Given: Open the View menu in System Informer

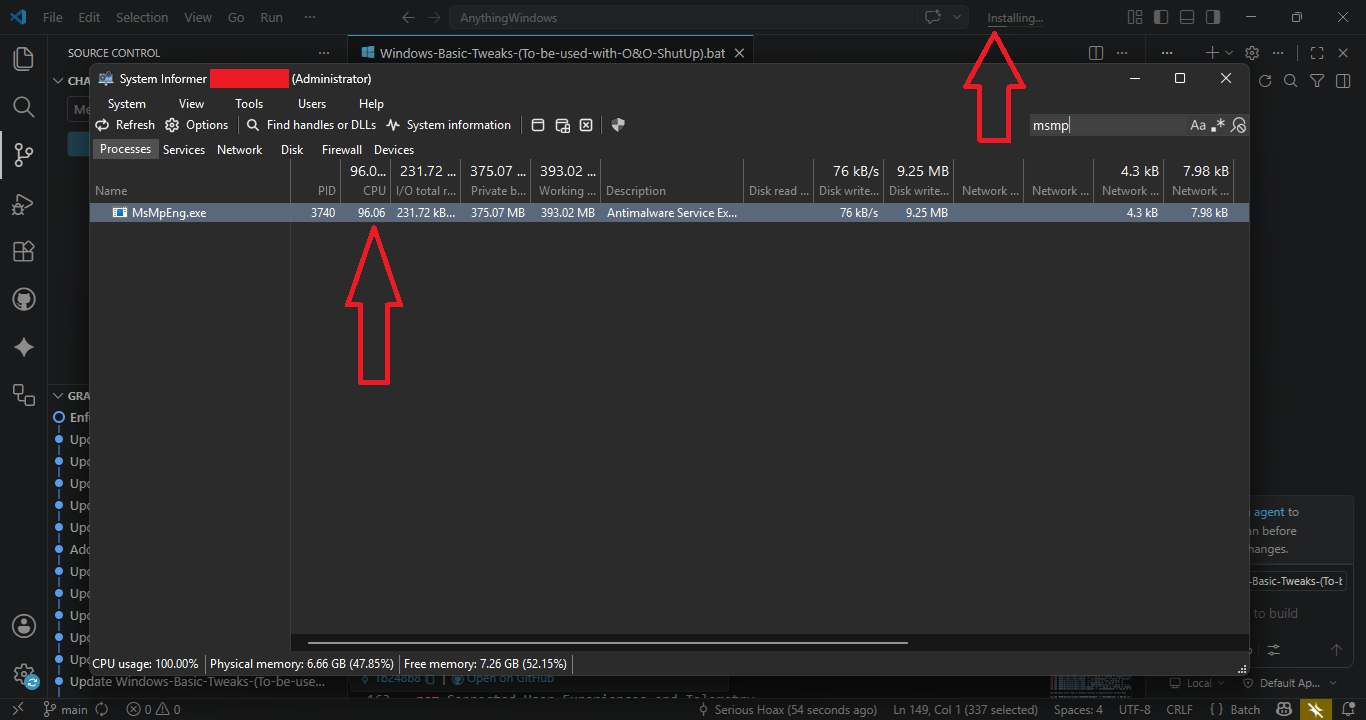Looking at the screenshot, I should [x=191, y=103].
